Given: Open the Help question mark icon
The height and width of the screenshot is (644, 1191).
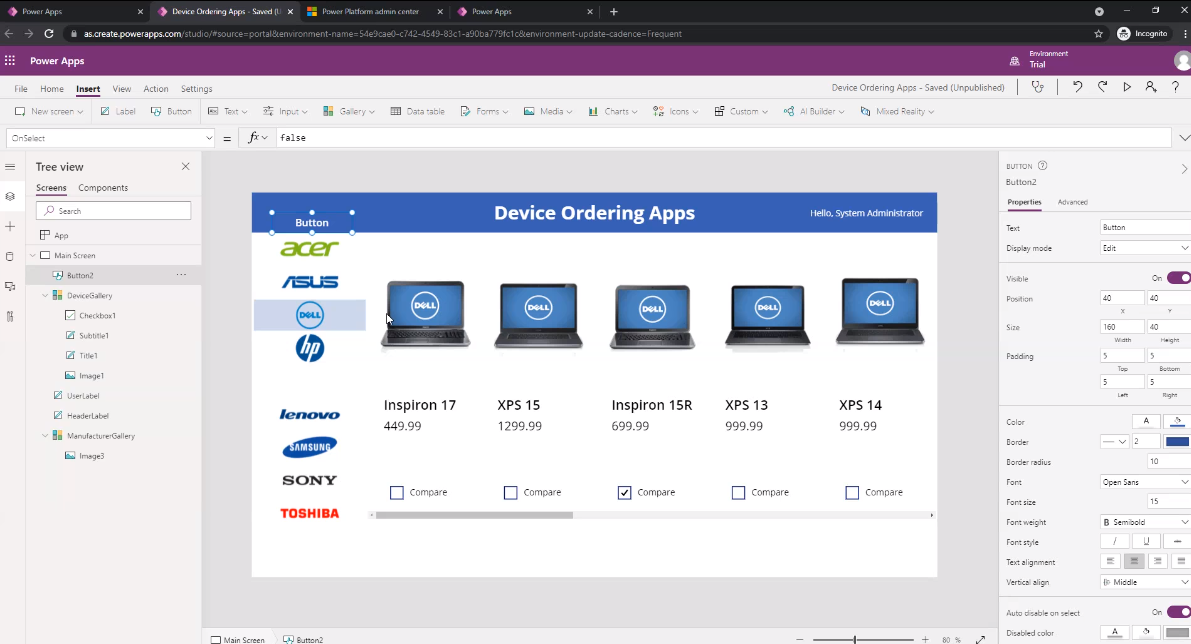Looking at the screenshot, I should [1175, 87].
